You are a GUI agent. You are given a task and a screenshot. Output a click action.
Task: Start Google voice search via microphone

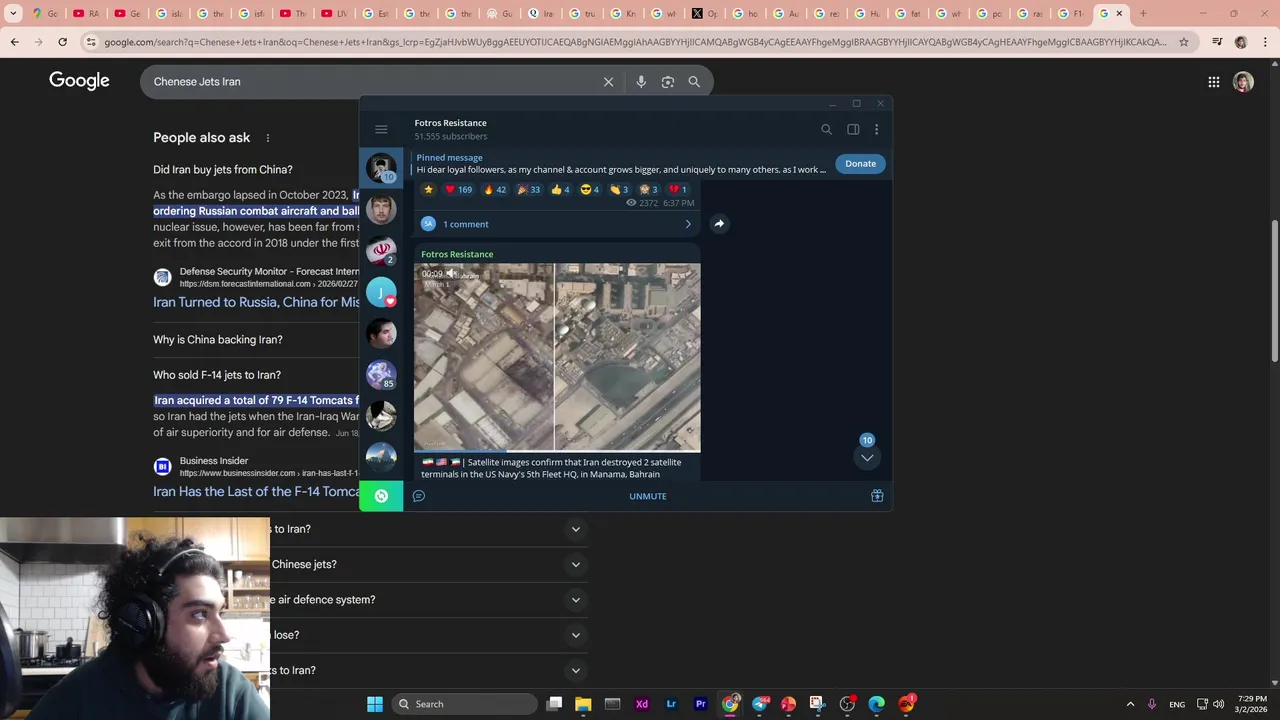pyautogui.click(x=641, y=82)
